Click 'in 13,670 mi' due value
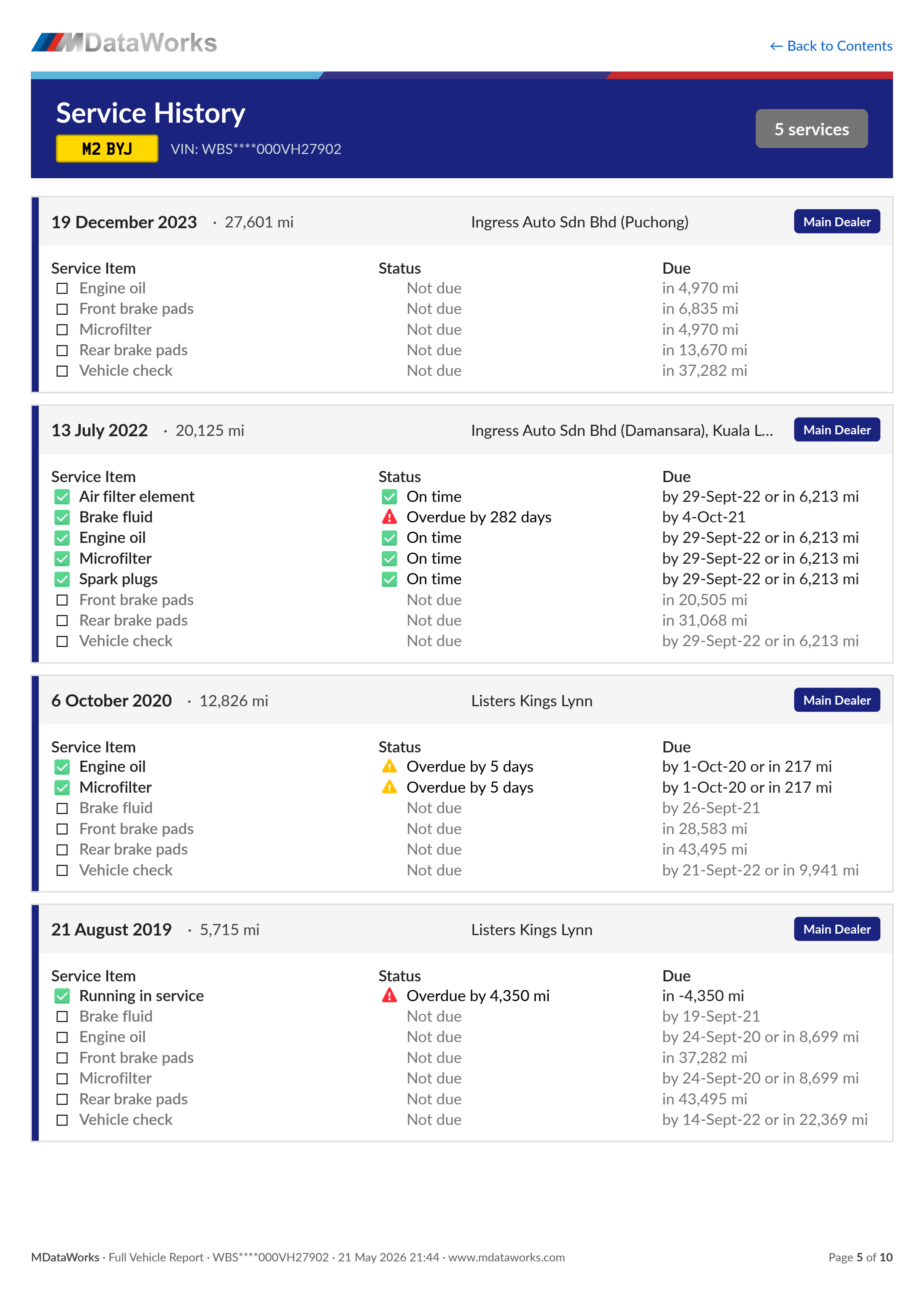924x1308 pixels. [x=705, y=350]
